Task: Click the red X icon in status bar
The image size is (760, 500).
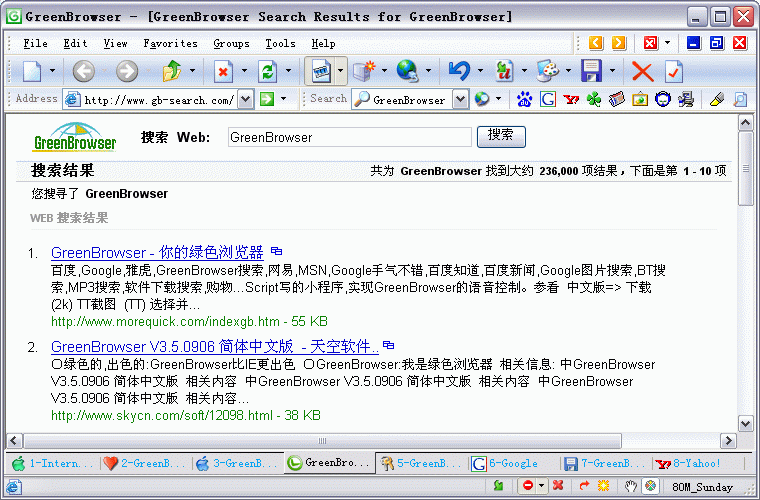Action: [x=558, y=485]
